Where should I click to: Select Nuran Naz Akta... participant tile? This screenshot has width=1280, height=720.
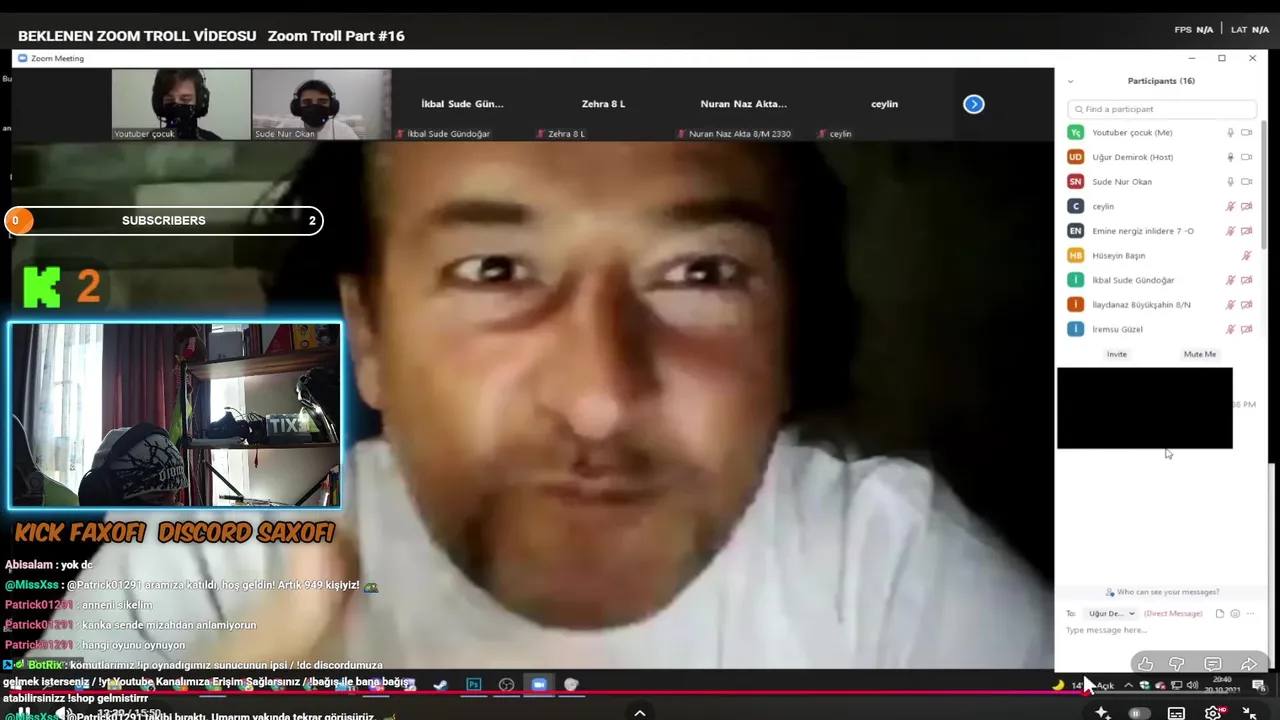(x=744, y=104)
